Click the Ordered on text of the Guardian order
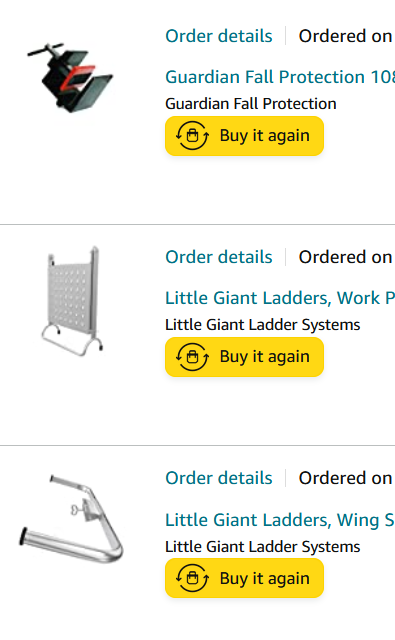The width and height of the screenshot is (395, 640). tap(346, 36)
